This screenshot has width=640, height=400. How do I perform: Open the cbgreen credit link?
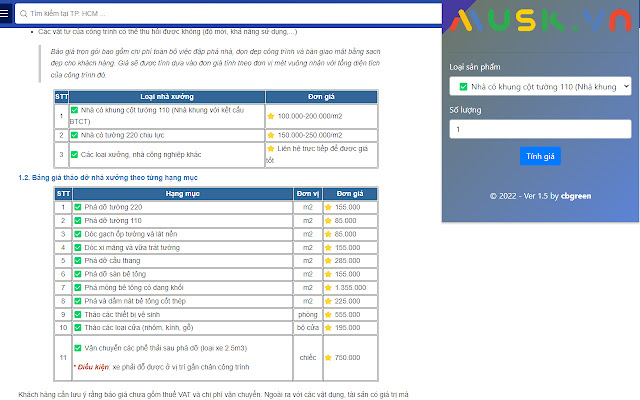pos(576,196)
